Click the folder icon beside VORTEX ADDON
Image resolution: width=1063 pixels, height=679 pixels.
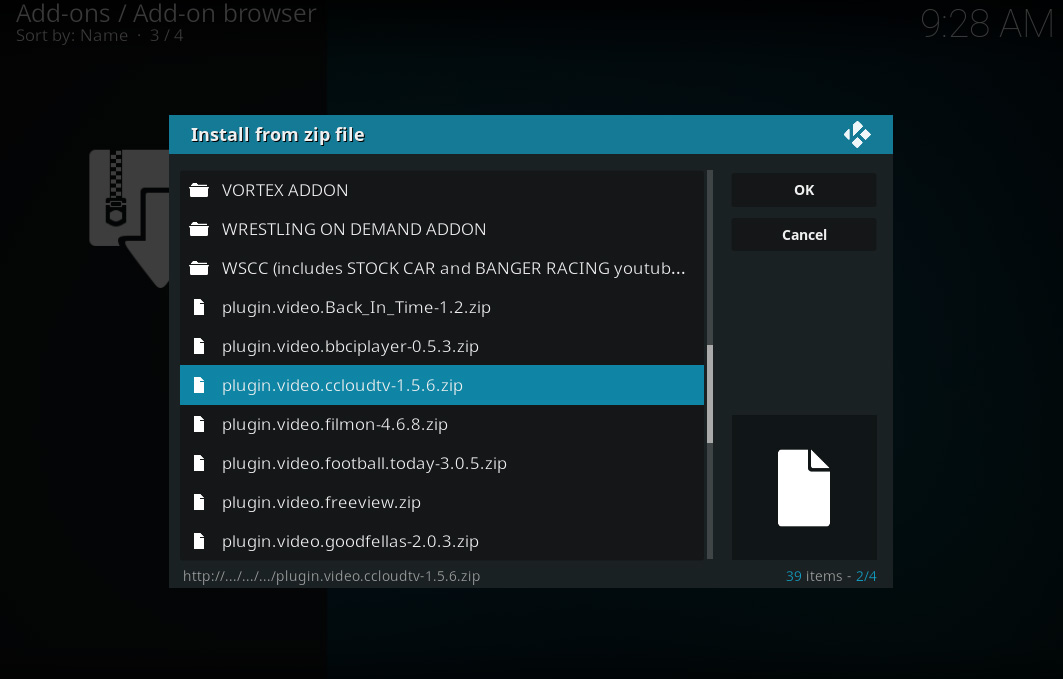[199, 190]
